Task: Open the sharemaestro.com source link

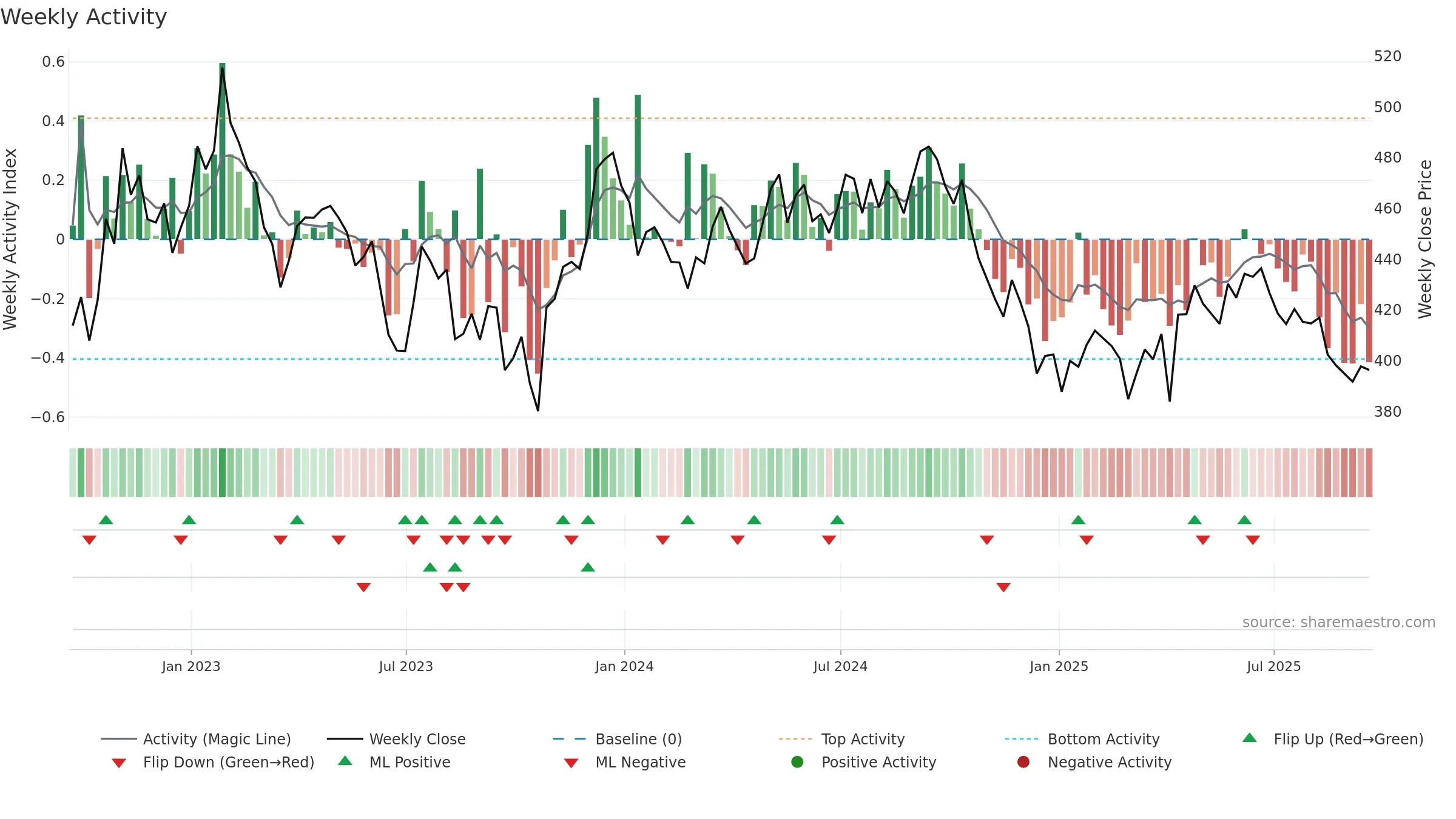Action: click(x=1338, y=622)
